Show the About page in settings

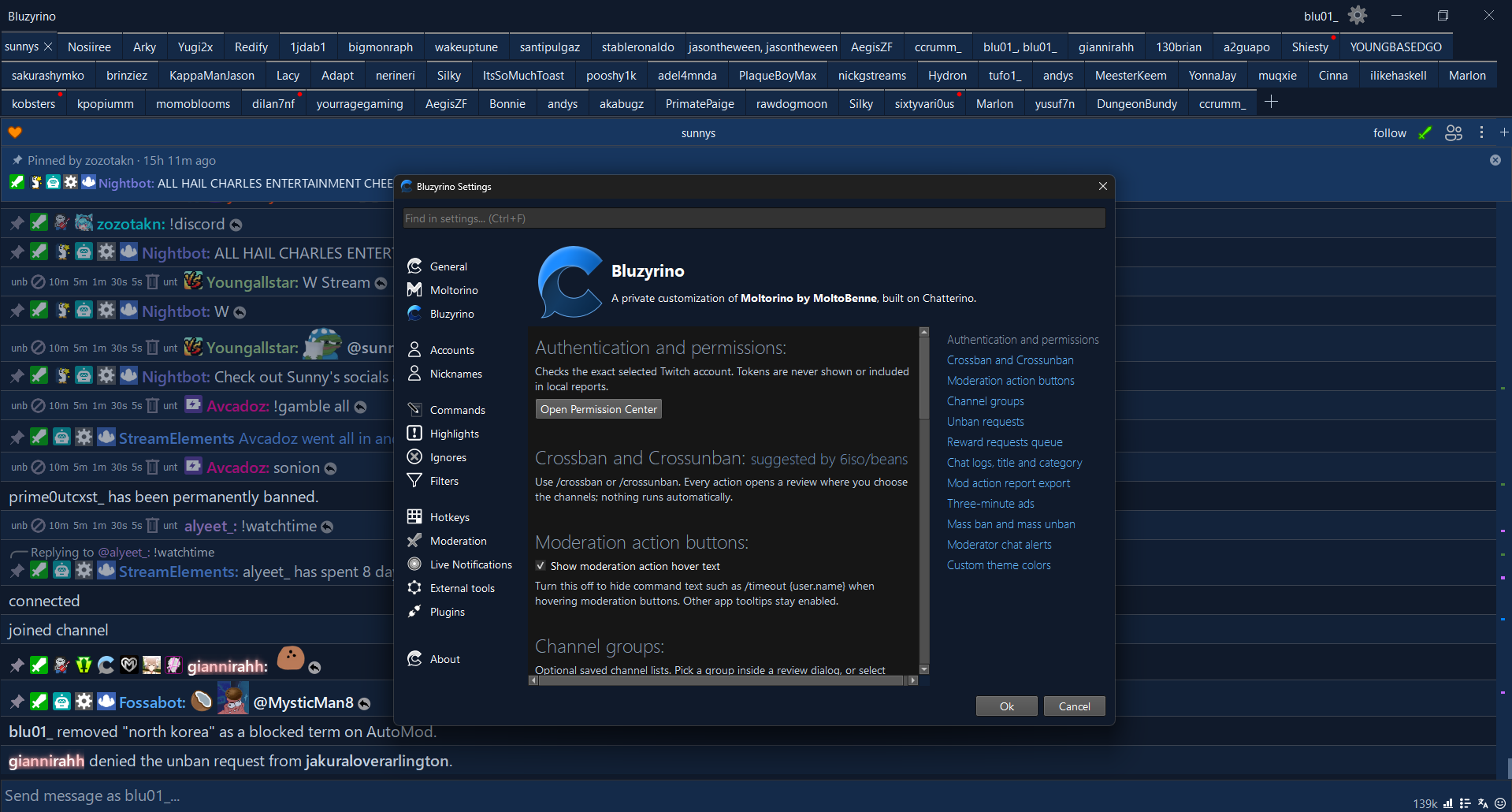(x=445, y=659)
